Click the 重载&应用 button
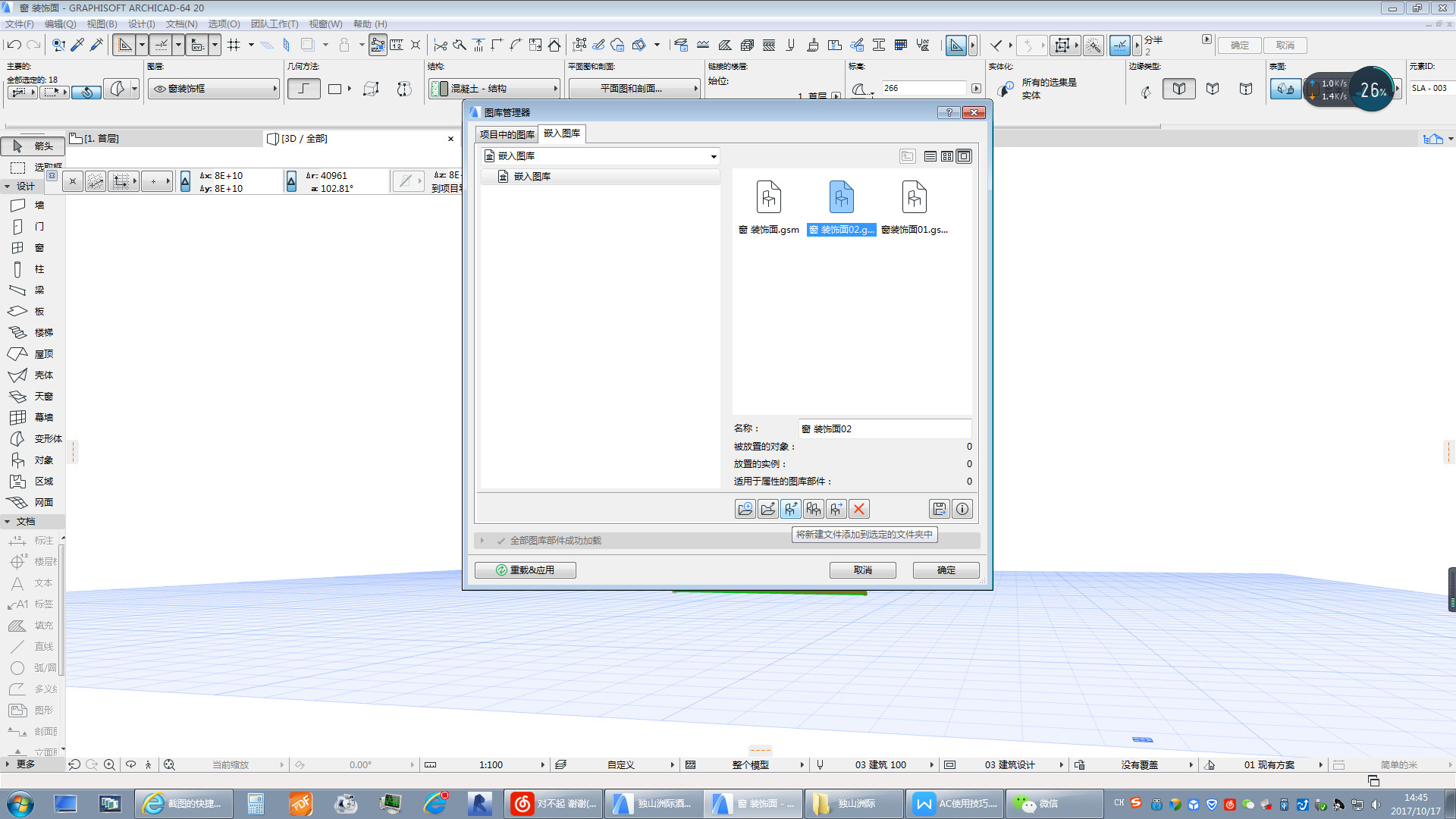 click(525, 570)
